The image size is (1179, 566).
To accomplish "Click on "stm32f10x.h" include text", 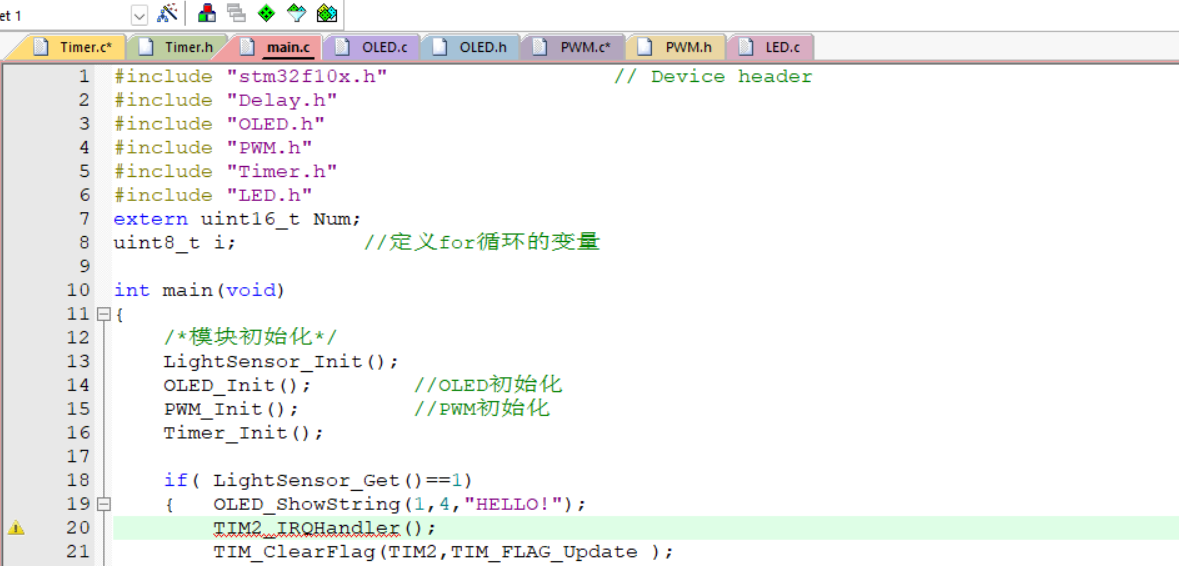I will coord(306,77).
